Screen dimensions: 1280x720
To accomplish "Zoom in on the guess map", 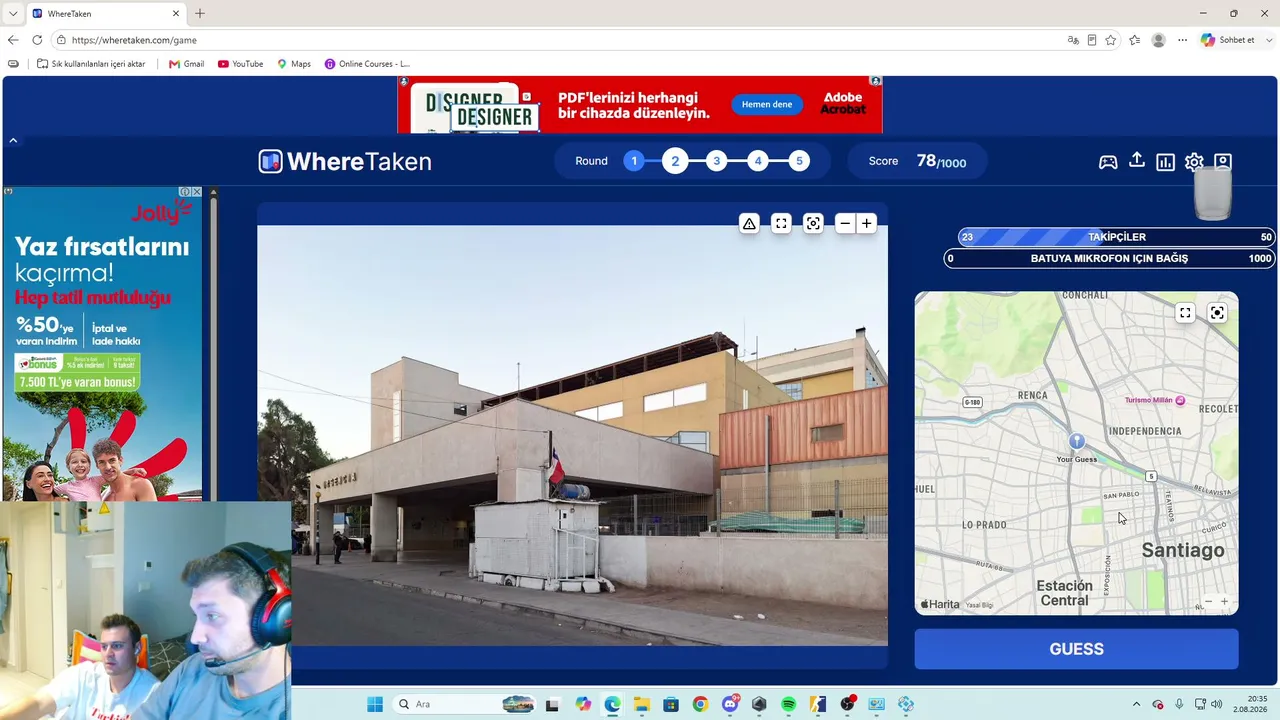I will tap(1224, 601).
